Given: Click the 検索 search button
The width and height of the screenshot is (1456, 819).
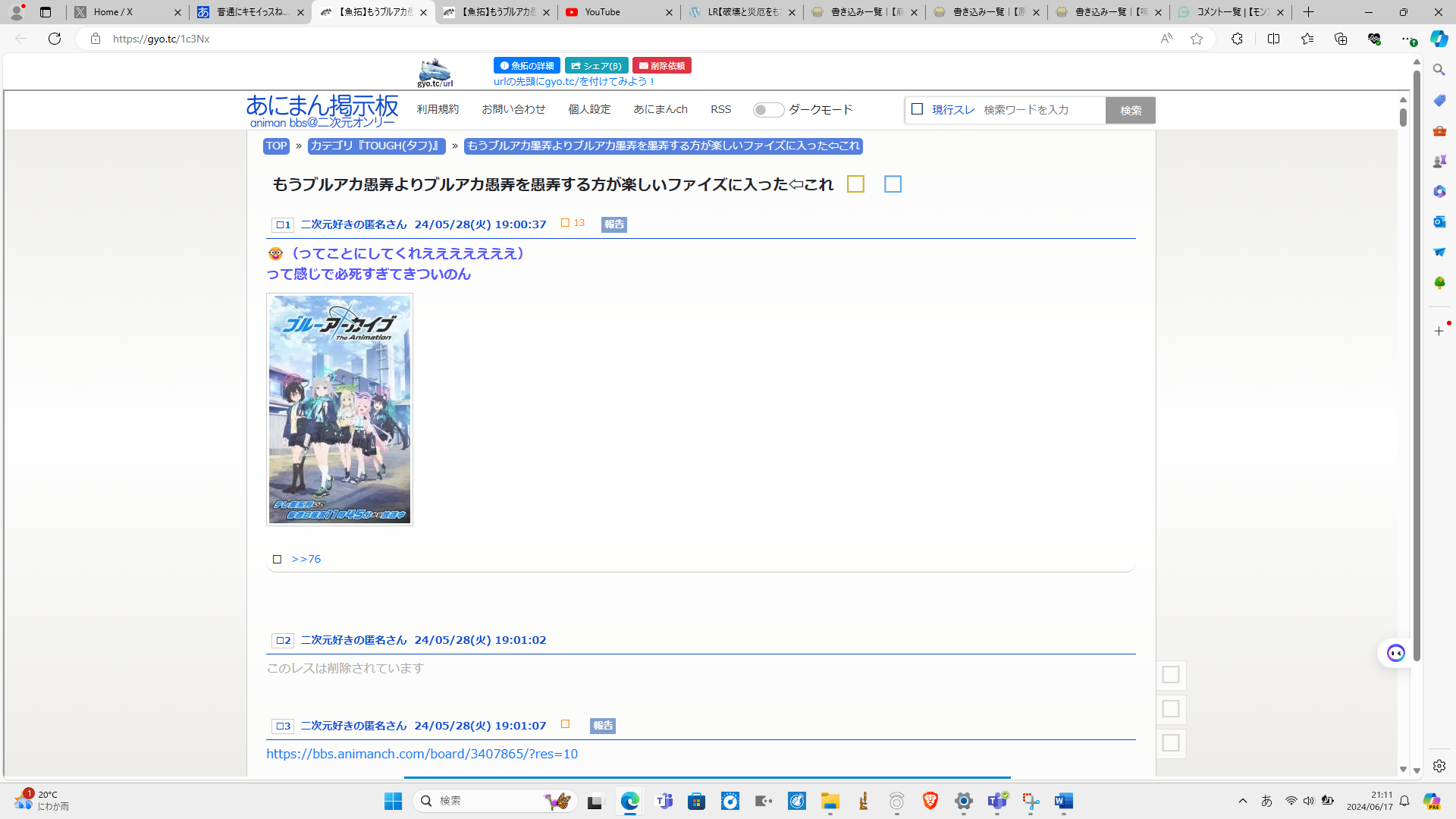Looking at the screenshot, I should click(1130, 110).
